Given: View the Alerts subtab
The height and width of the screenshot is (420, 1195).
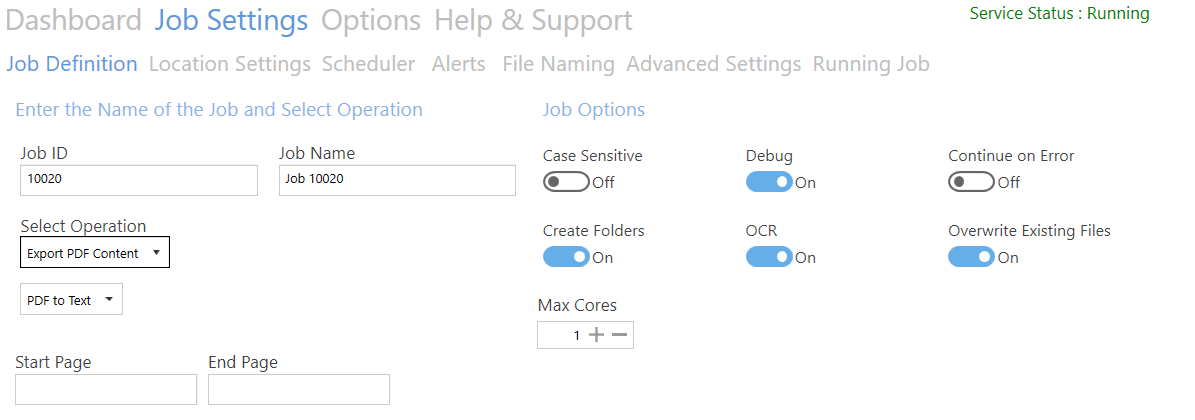Looking at the screenshot, I should pyautogui.click(x=459, y=64).
